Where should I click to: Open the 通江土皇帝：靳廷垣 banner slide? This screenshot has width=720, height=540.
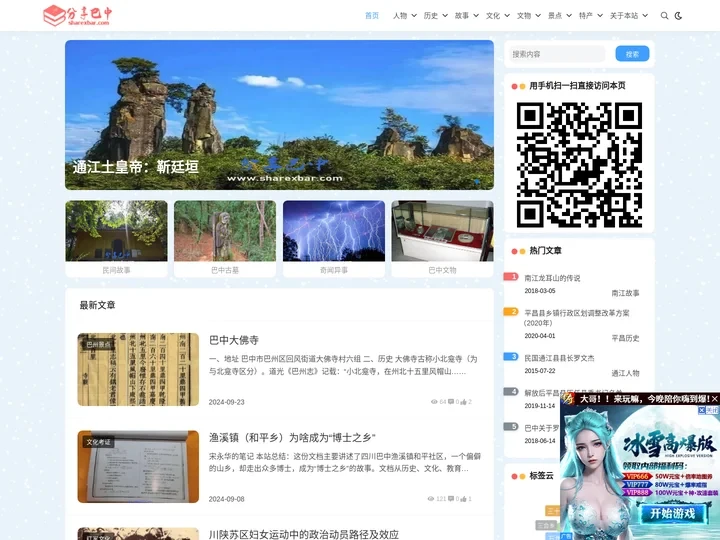tap(279, 115)
